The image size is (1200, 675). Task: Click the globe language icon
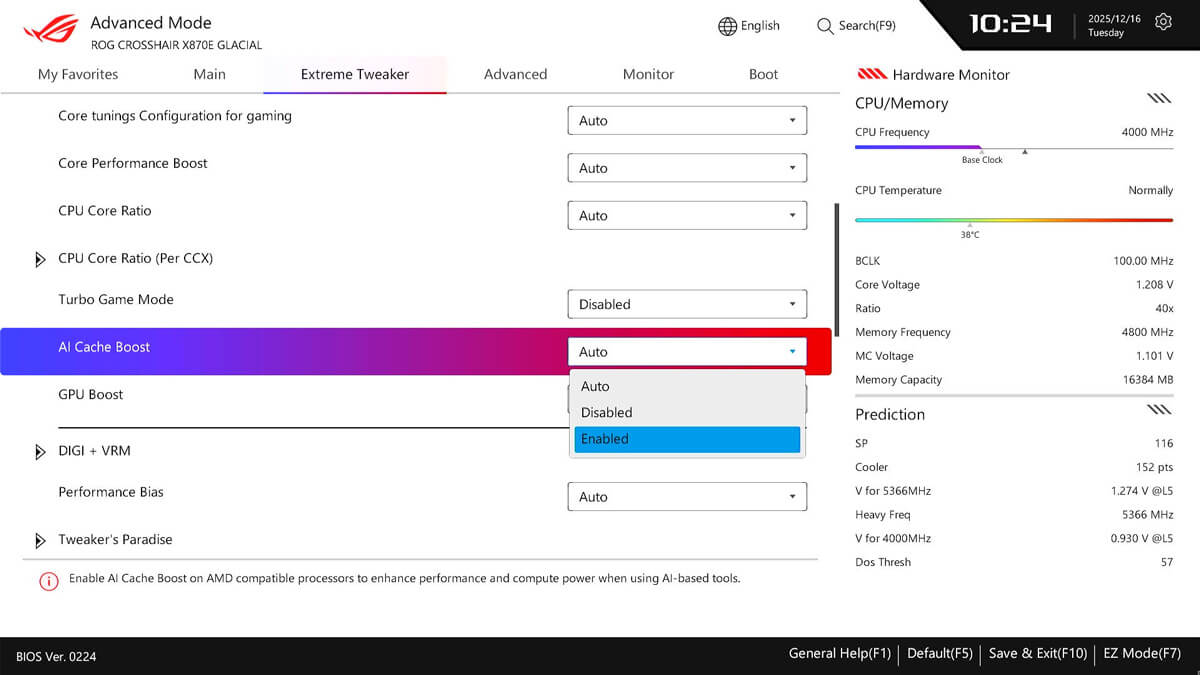click(x=727, y=26)
